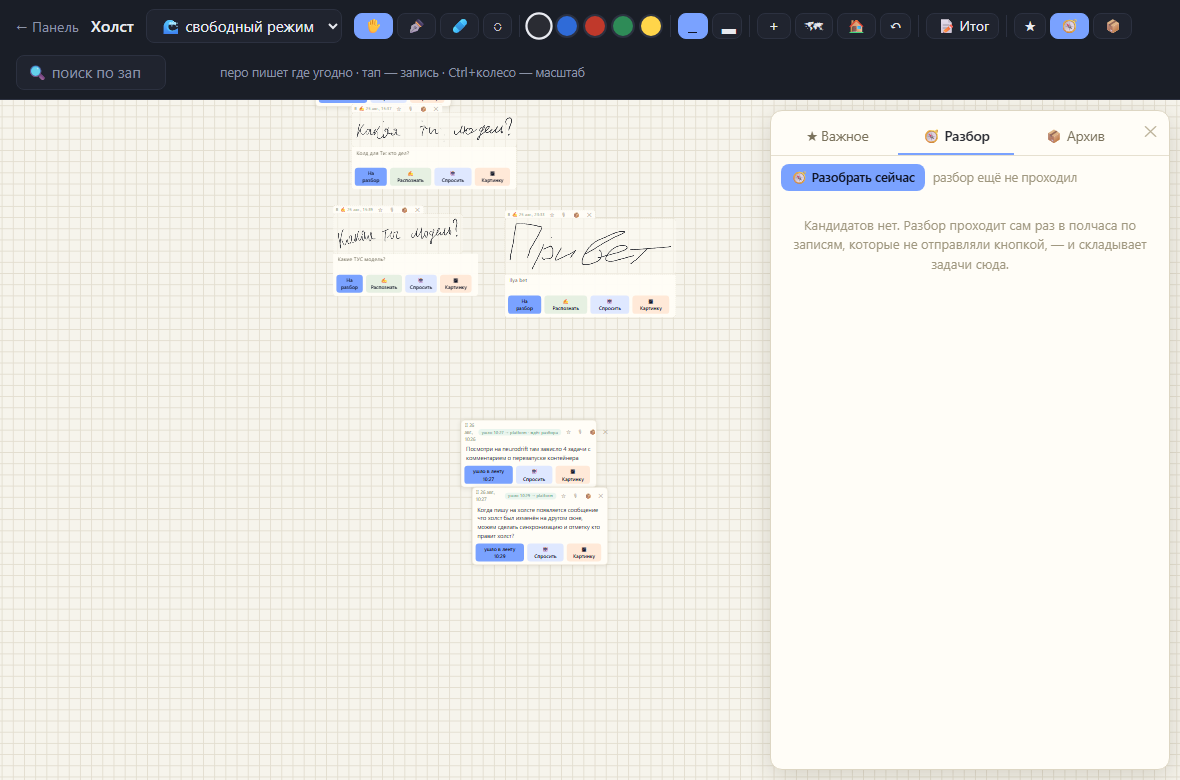Pick the blue pen color
This screenshot has width=1180, height=780.
[567, 26]
